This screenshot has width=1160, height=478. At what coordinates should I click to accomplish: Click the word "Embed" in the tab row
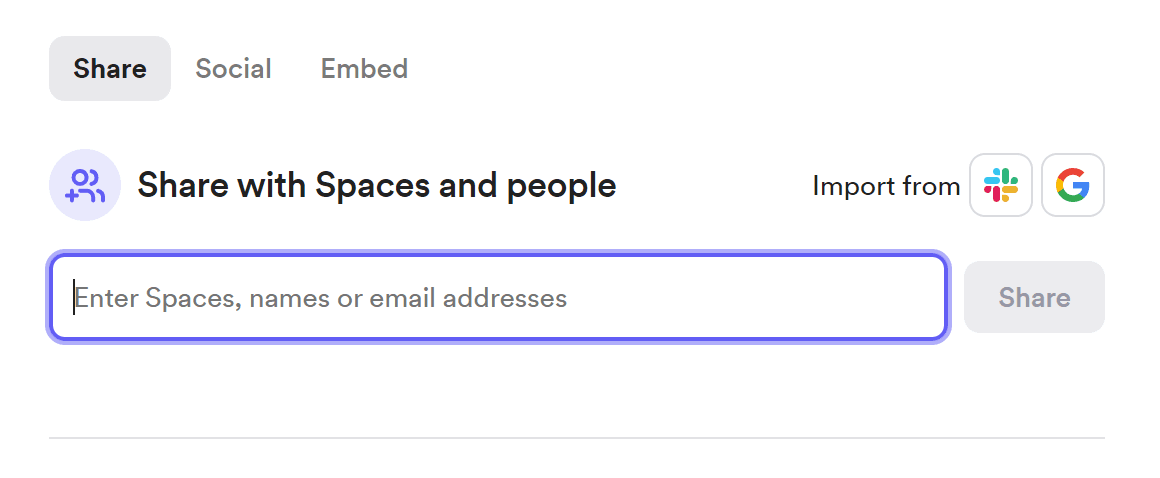tap(364, 69)
